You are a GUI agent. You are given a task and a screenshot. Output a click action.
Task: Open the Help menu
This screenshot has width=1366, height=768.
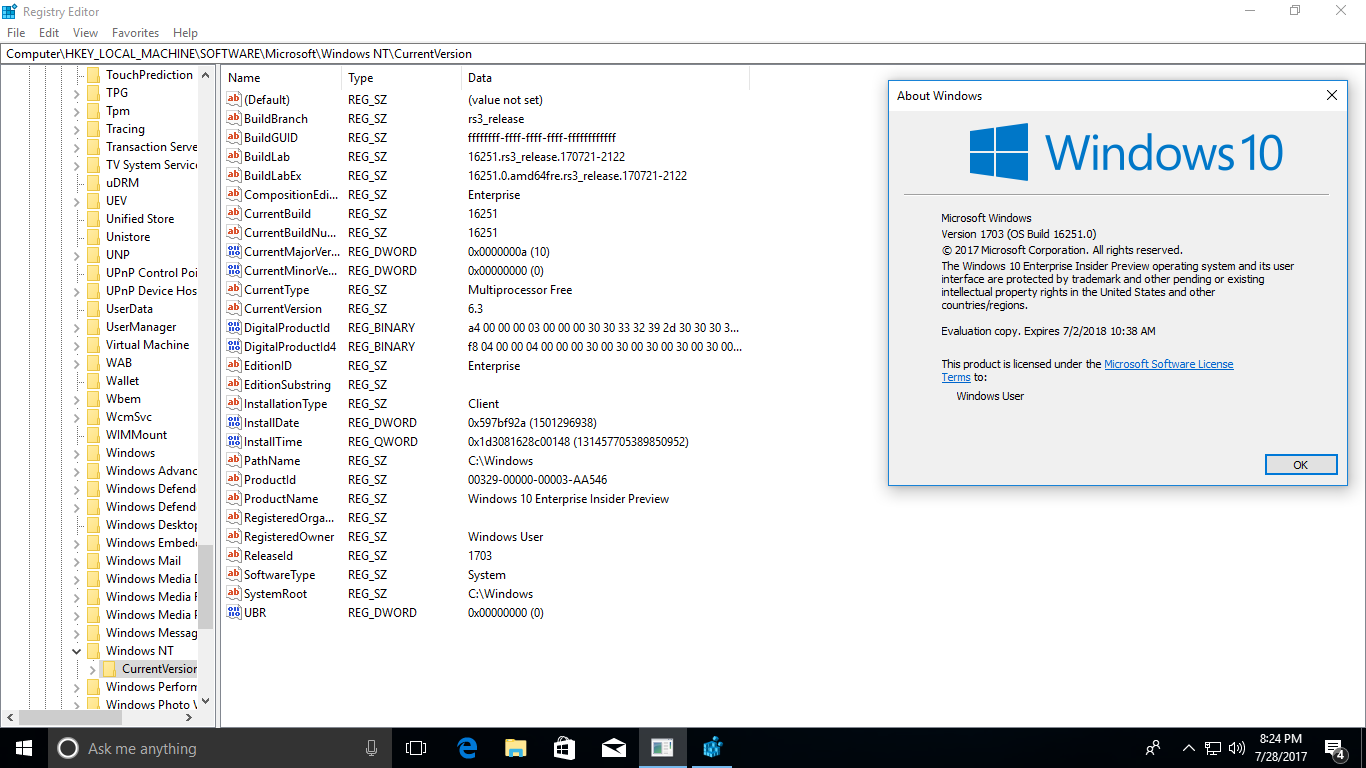point(185,33)
